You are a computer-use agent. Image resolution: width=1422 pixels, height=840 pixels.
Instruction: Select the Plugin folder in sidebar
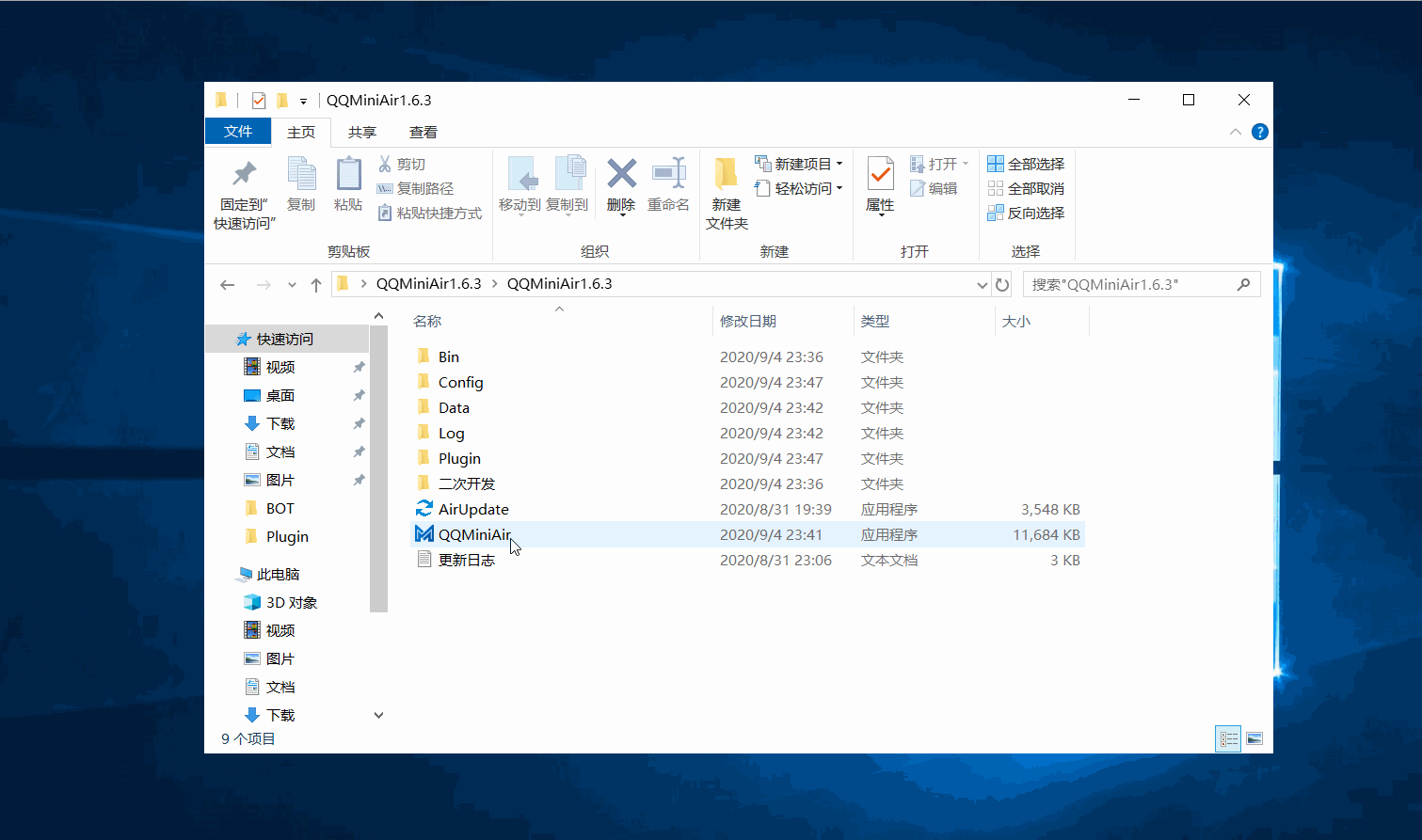286,536
